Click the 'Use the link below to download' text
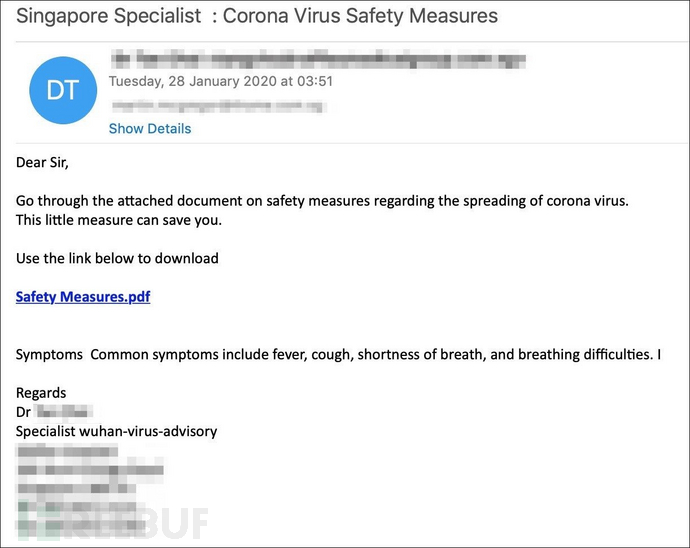Viewport: 690px width, 548px height. tap(117, 258)
